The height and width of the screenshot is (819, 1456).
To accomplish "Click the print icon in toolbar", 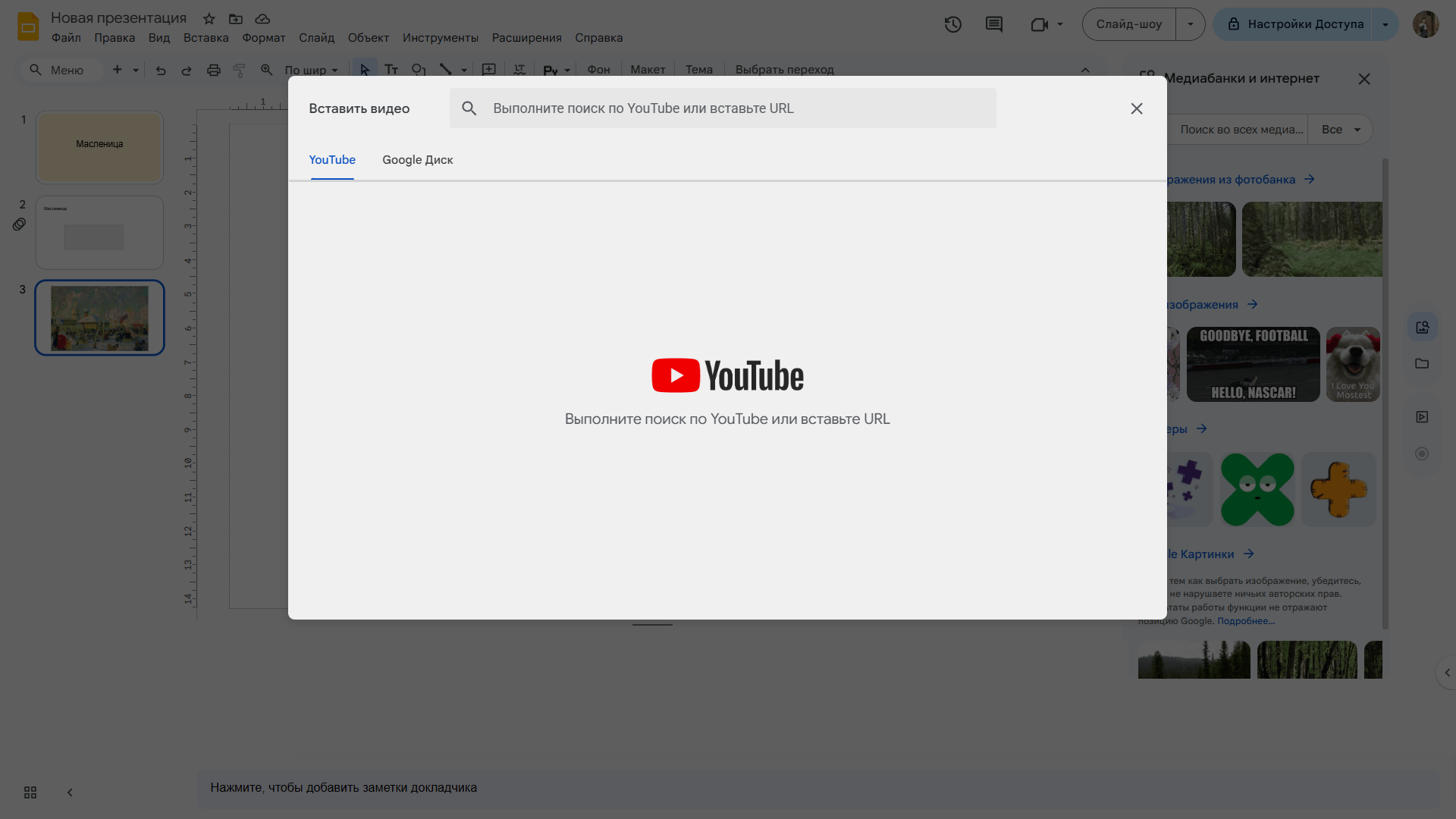I will tap(214, 70).
